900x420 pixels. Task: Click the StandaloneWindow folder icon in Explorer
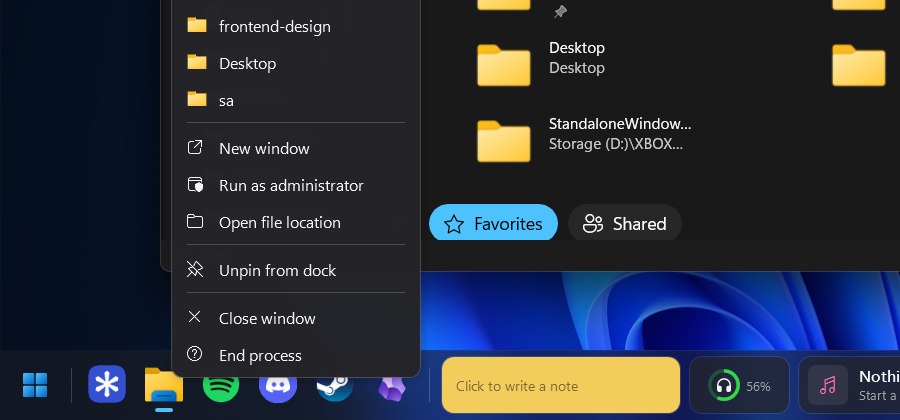point(503,141)
